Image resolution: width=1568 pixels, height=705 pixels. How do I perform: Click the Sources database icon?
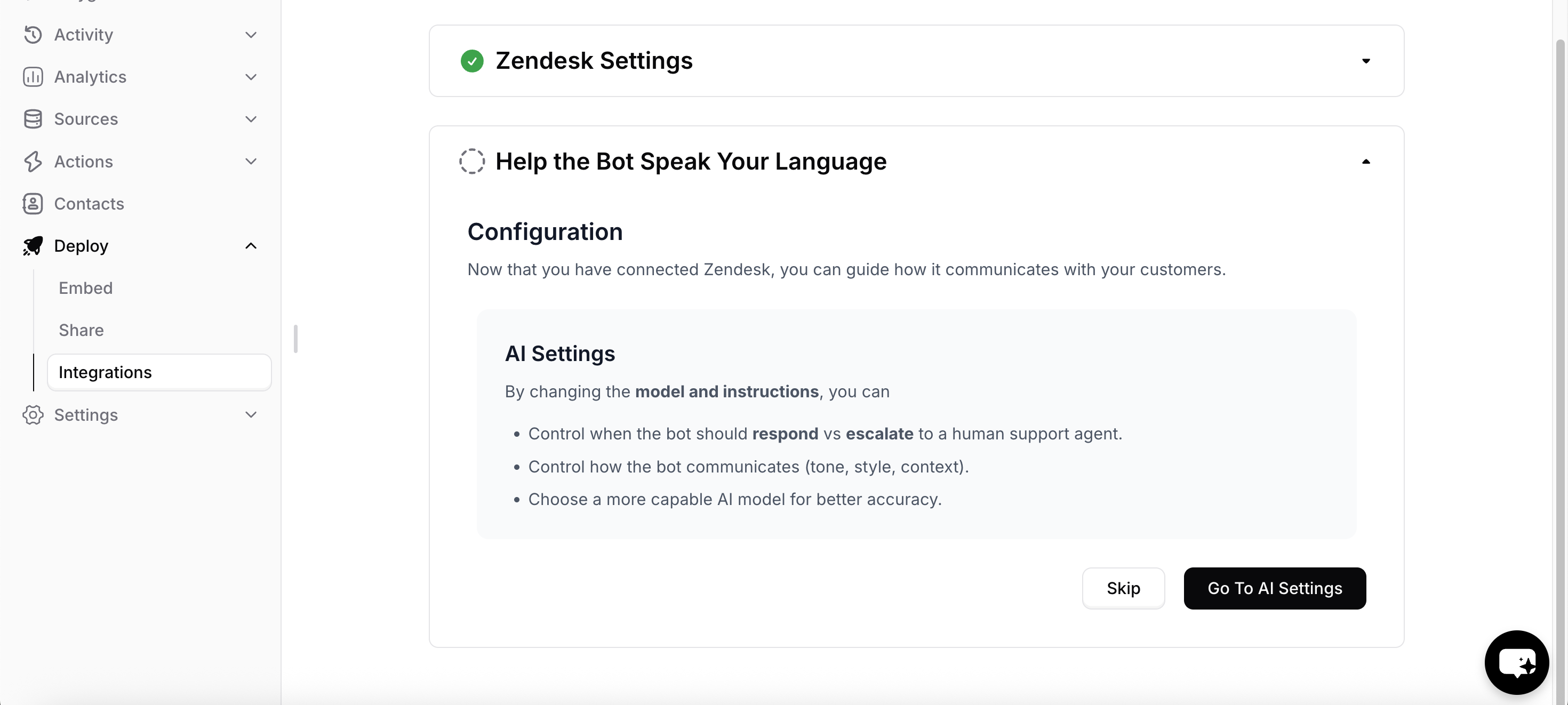coord(33,119)
